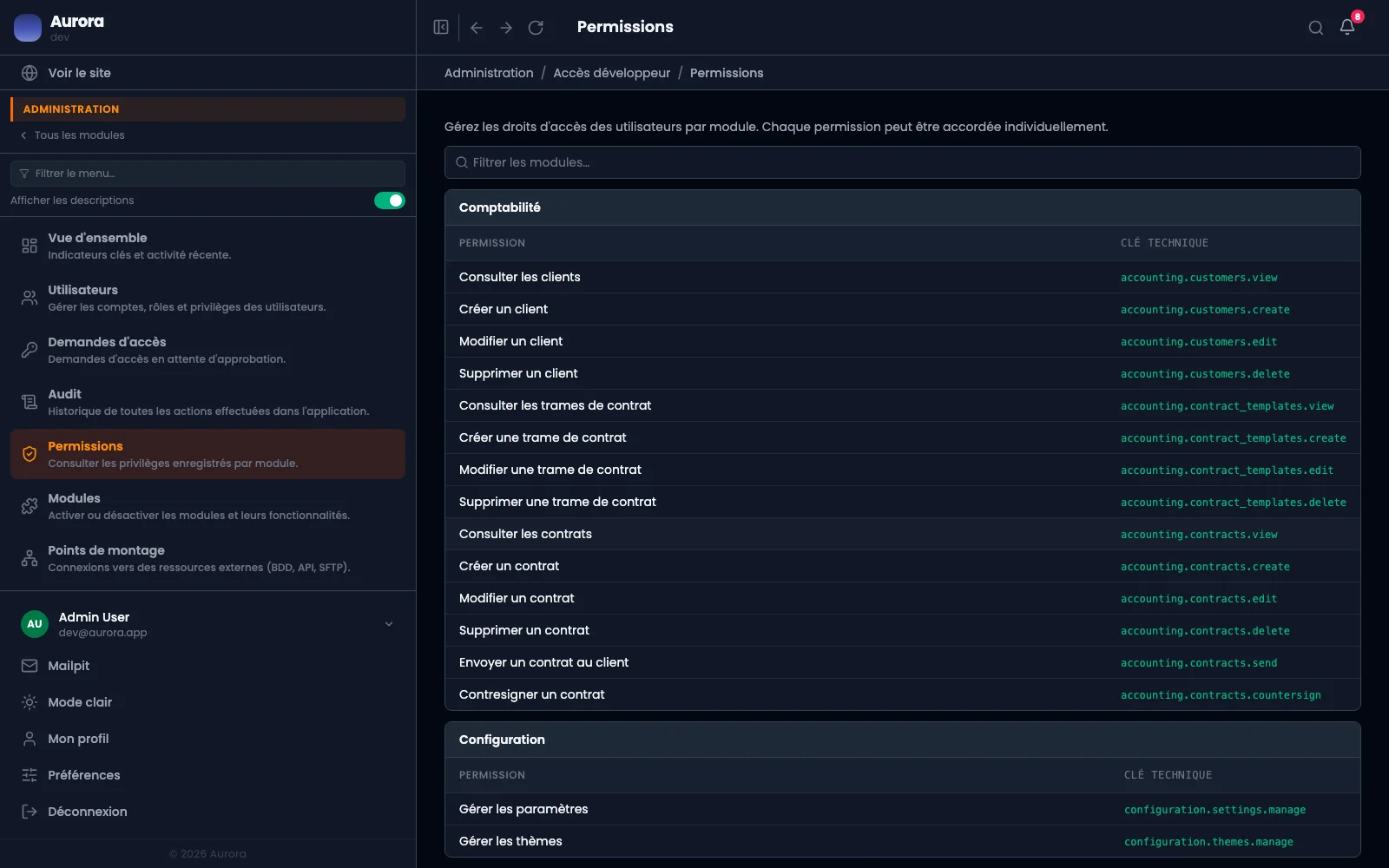Select Consulter les contrats row
Screen dimensions: 1389x868
point(902,534)
